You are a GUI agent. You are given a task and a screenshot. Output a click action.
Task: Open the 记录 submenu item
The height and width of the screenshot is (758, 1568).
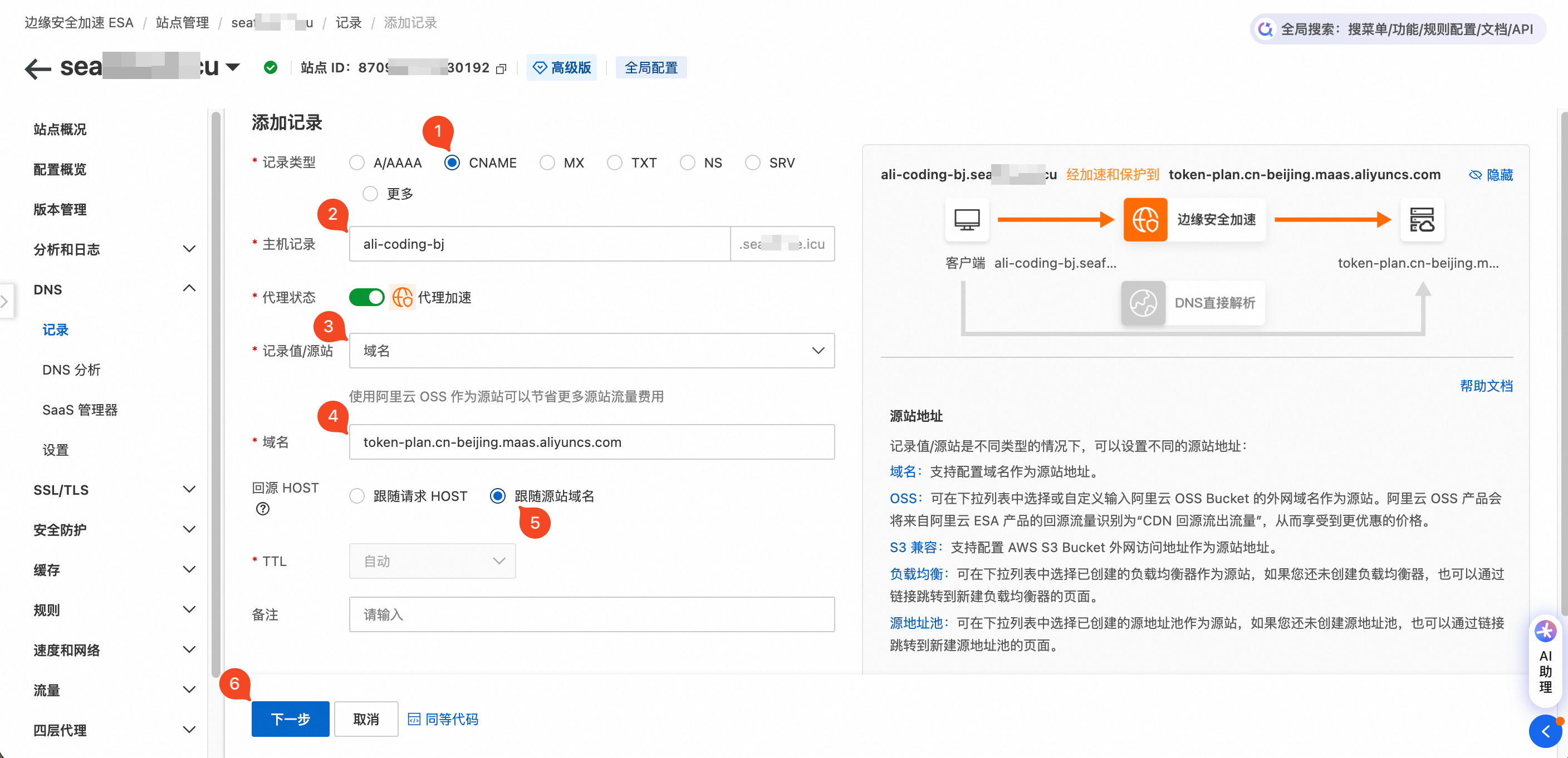(55, 331)
